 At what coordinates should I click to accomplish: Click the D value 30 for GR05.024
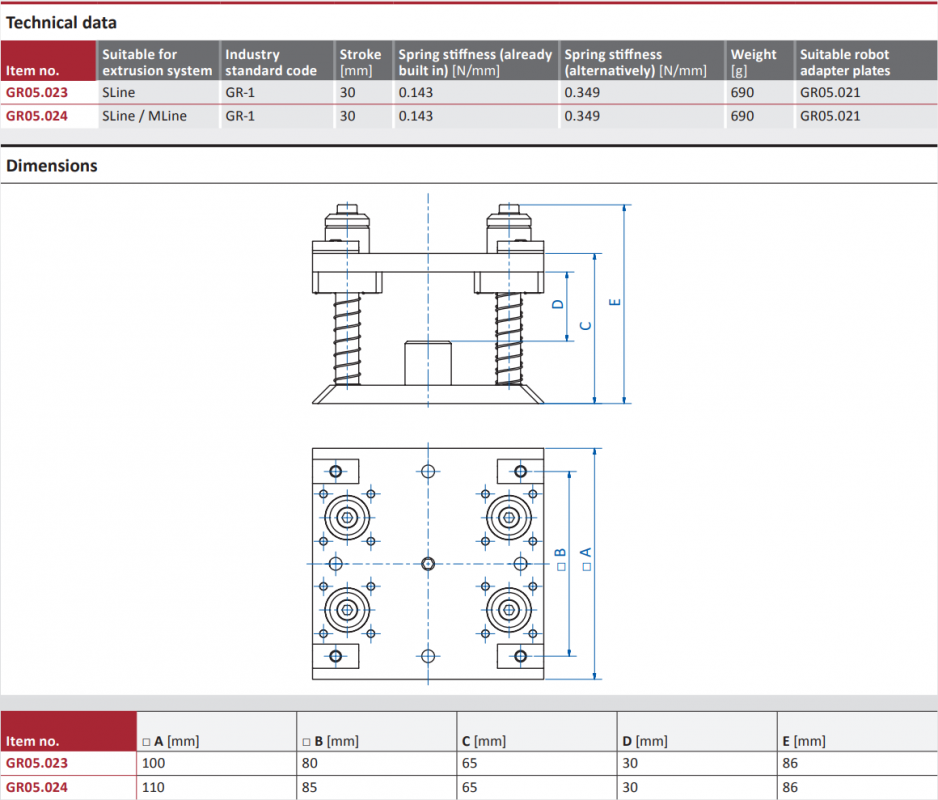point(630,787)
